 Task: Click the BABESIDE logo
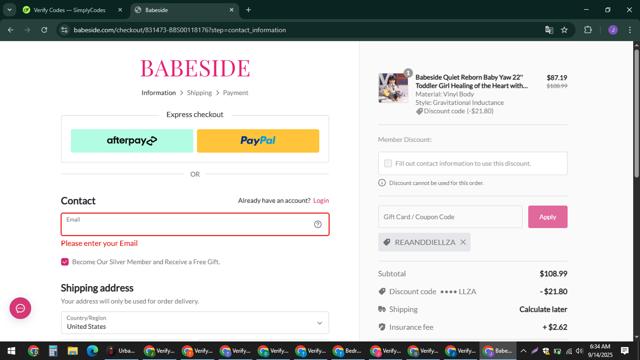point(195,68)
